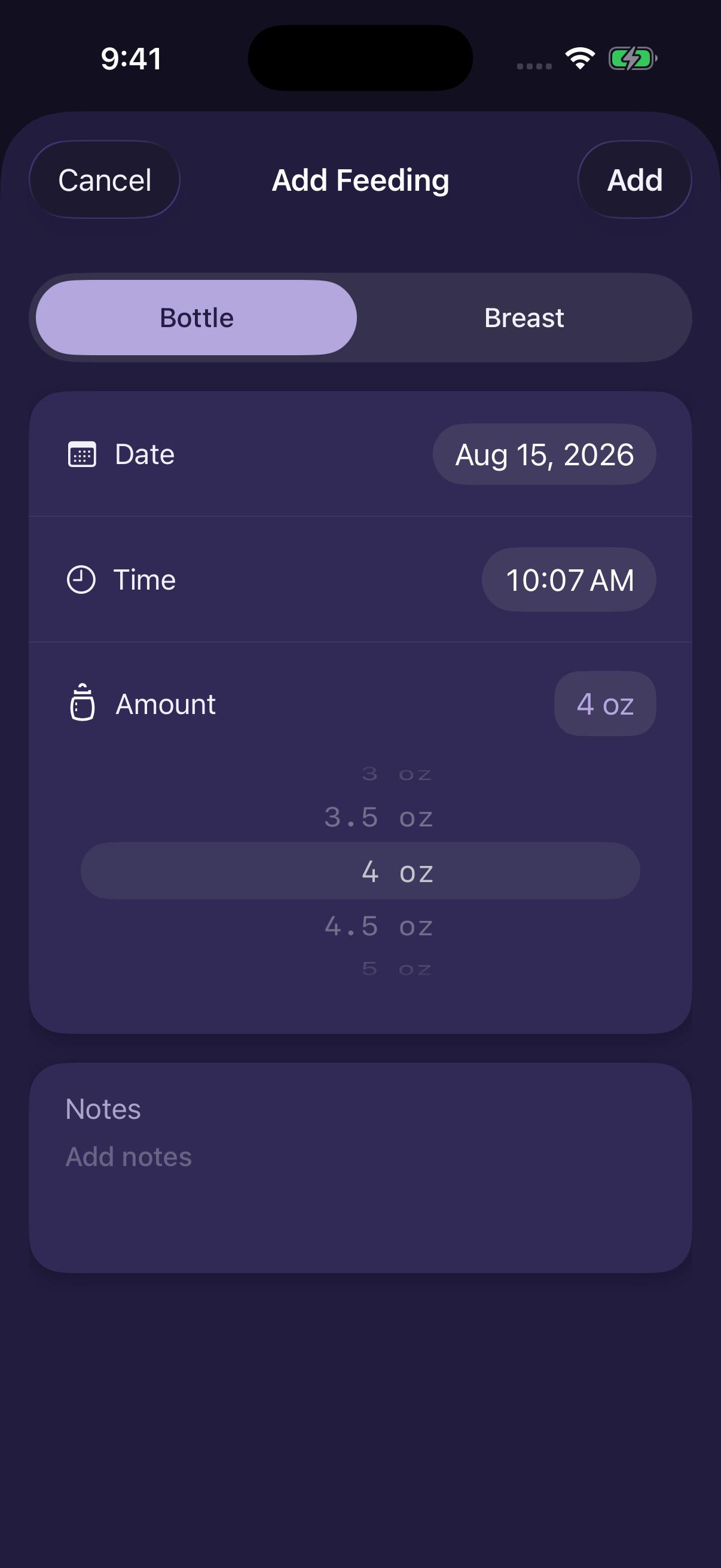Image resolution: width=721 pixels, height=1568 pixels.
Task: Tap the cellular signal dots icon
Action: coord(534,66)
